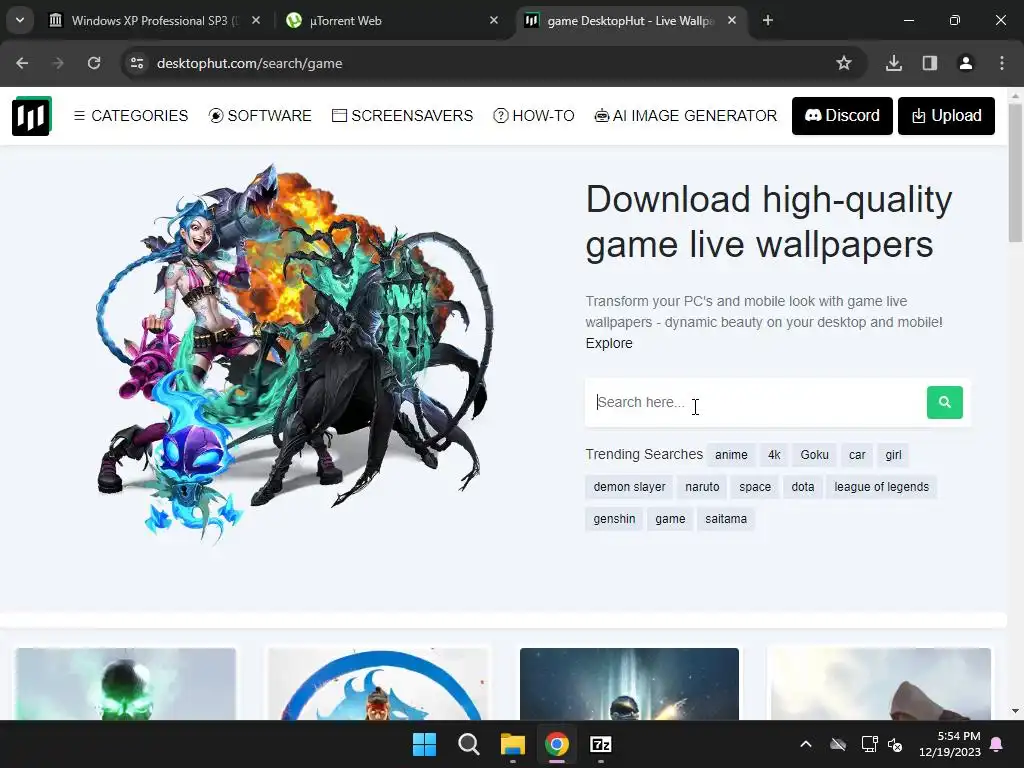Viewport: 1024px width, 768px height.
Task: Show hidden system tray icons
Action: pos(806,744)
